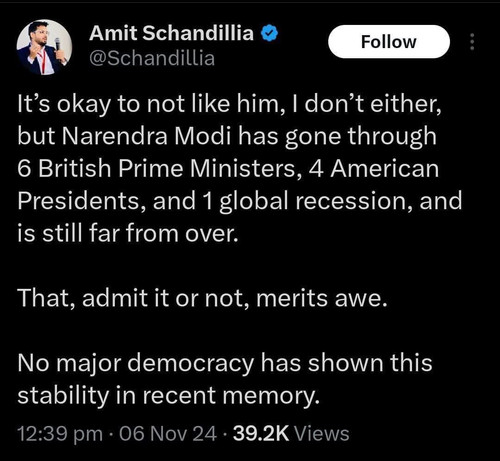500x461 pixels.
Task: Select the line "is still far from over."
Action: (x=128, y=233)
